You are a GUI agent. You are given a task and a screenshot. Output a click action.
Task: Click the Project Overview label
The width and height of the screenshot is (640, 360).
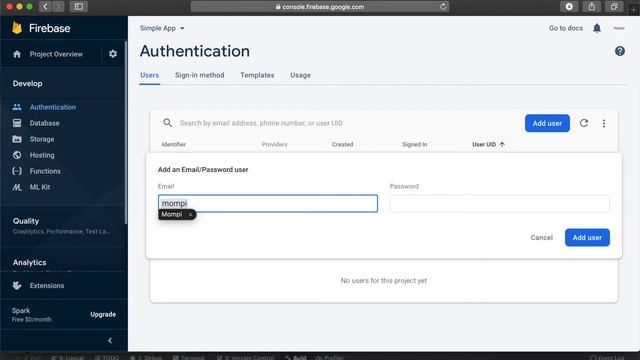coord(56,54)
